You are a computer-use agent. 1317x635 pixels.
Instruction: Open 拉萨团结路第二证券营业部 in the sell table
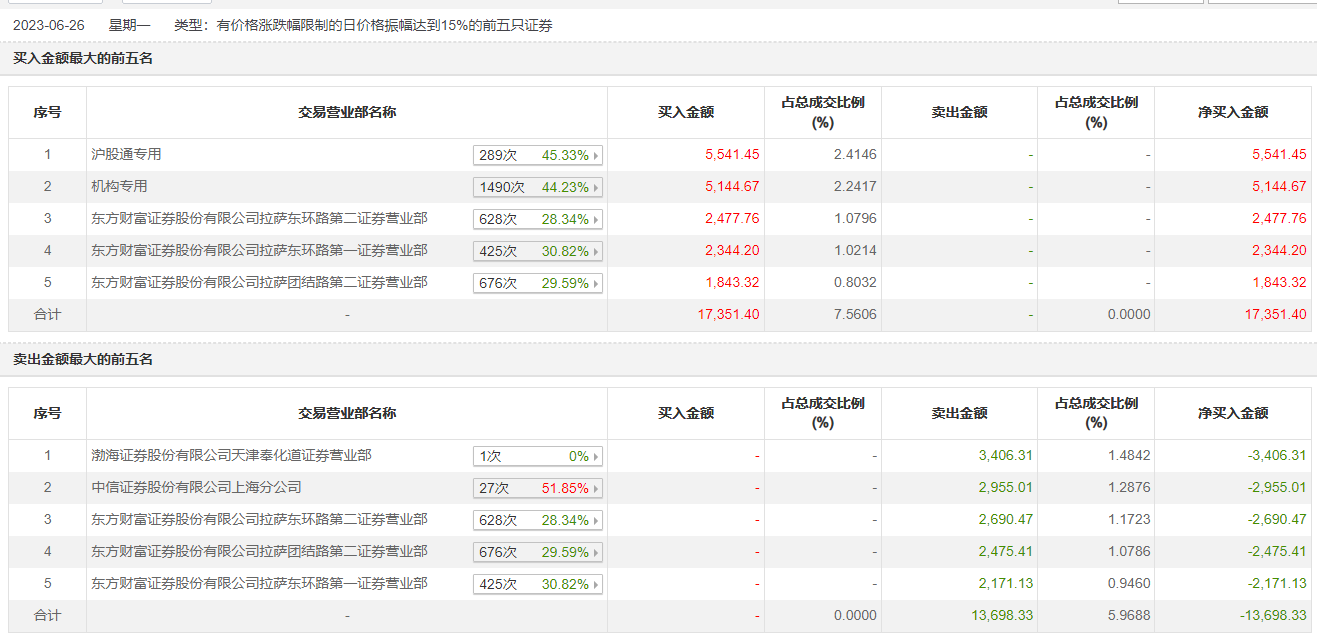coord(259,552)
